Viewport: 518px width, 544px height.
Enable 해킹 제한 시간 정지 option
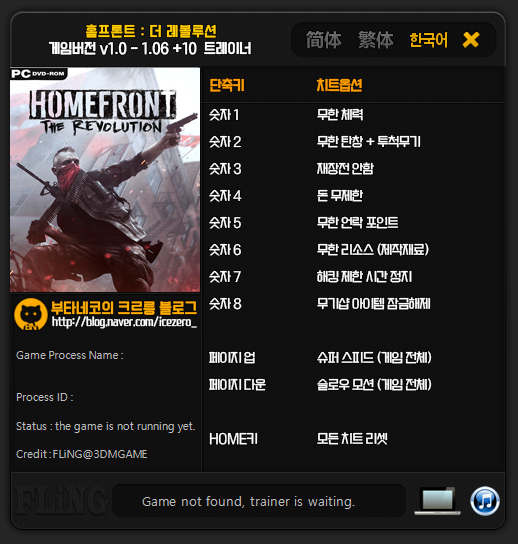coord(364,277)
